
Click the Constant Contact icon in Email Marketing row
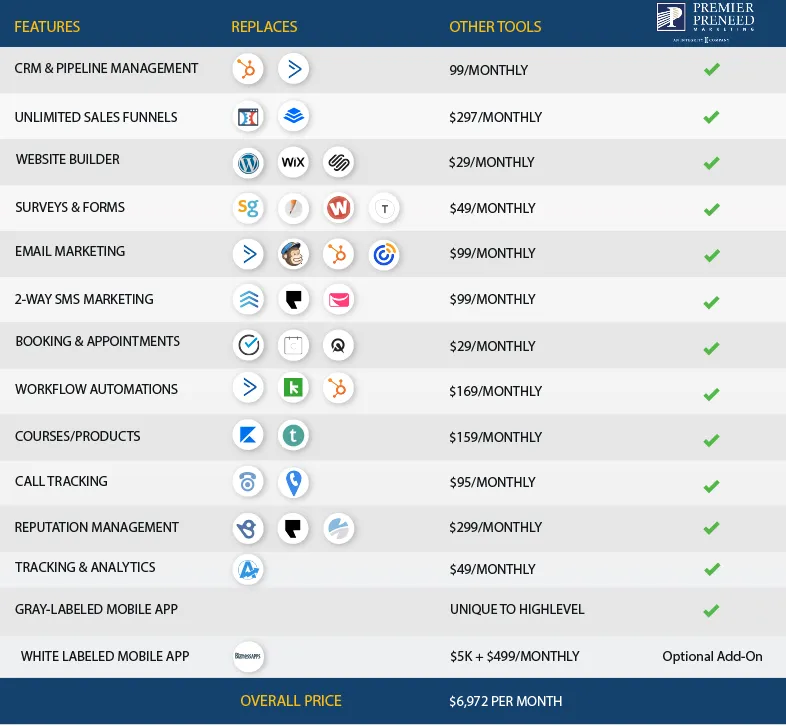click(384, 255)
